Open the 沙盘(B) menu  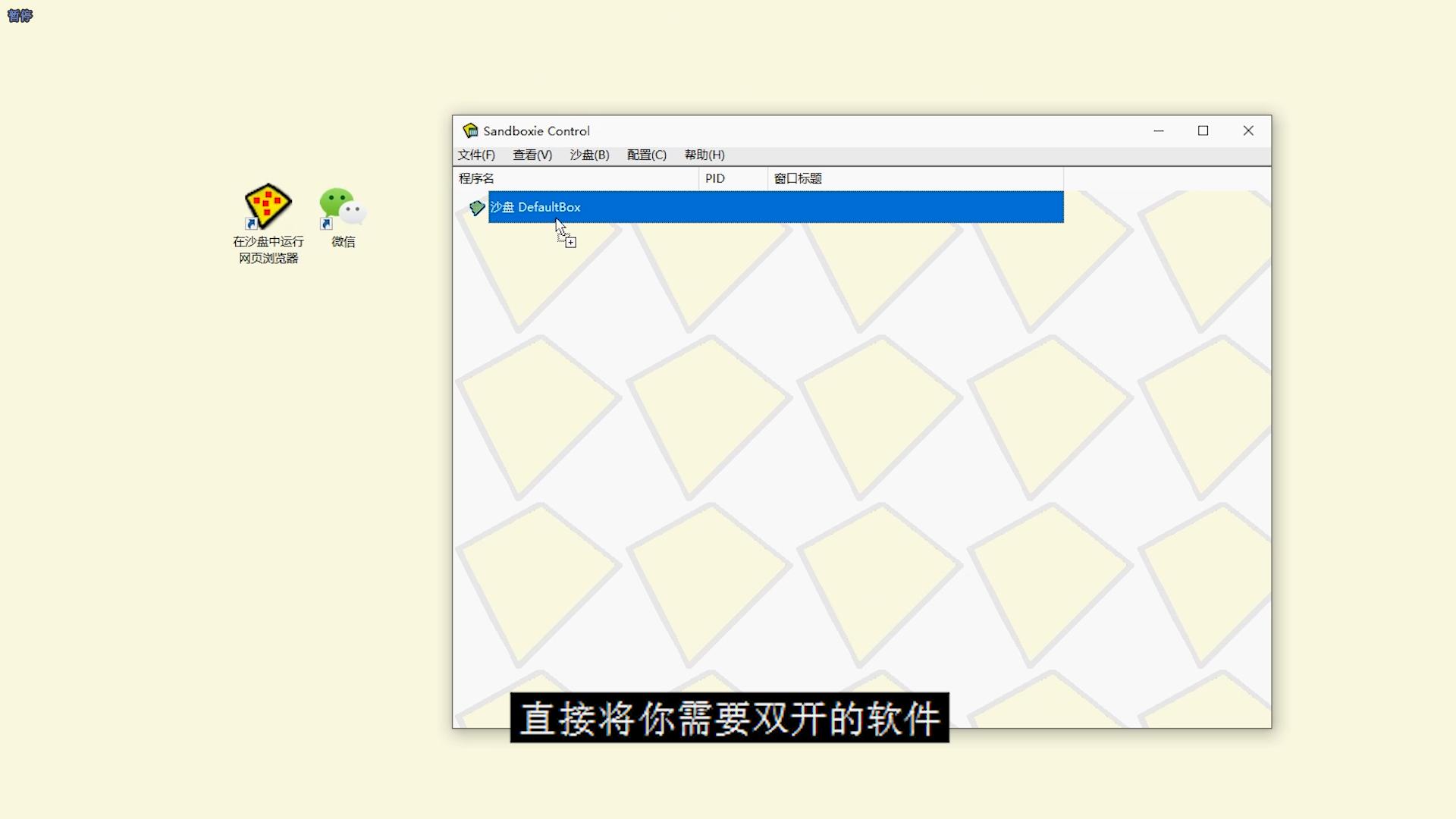click(589, 155)
